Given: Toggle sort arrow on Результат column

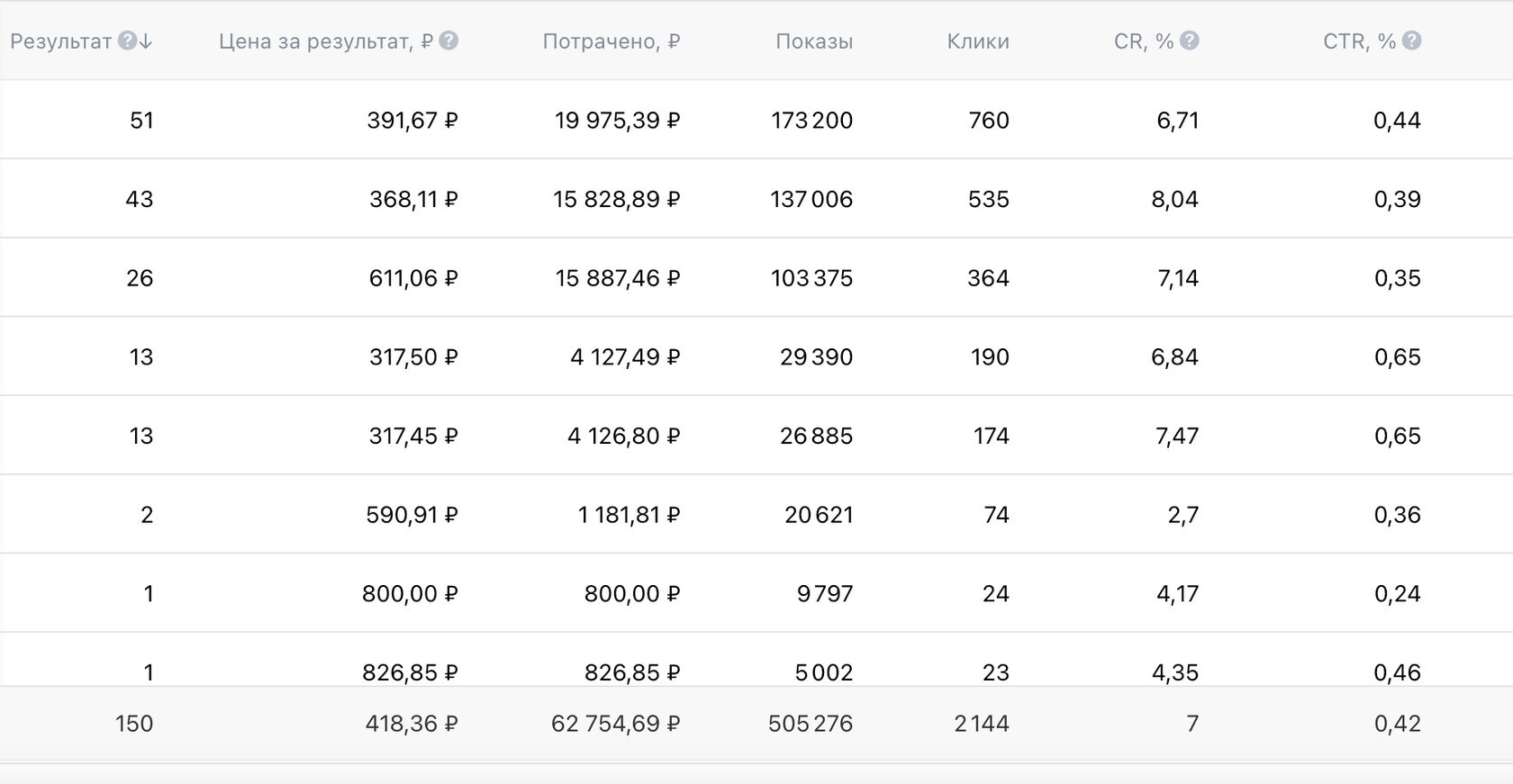Looking at the screenshot, I should (x=146, y=41).
